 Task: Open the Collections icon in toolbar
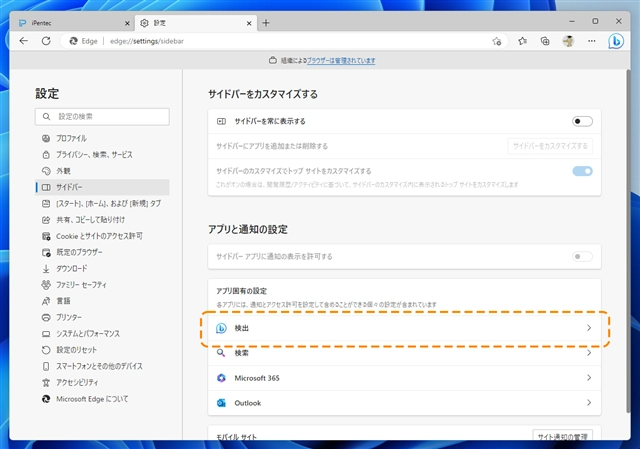pos(545,41)
